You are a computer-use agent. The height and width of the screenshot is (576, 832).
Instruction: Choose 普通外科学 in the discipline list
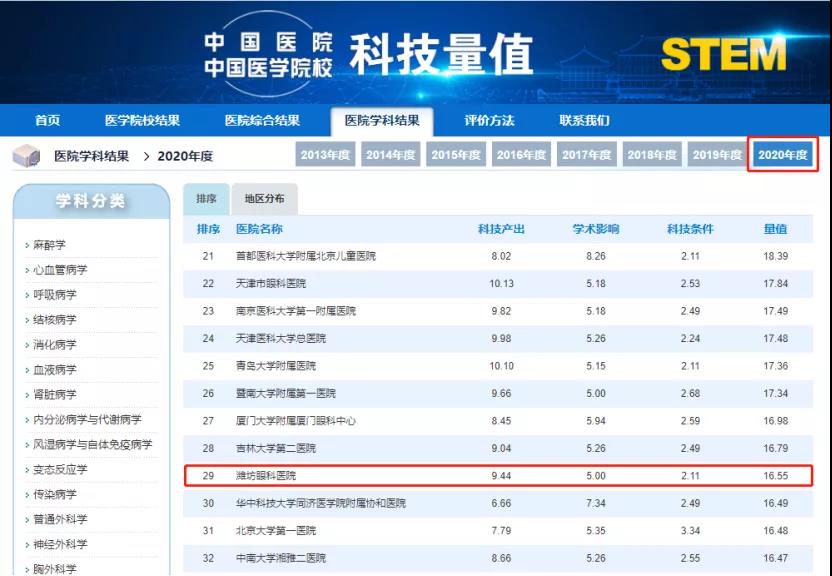(60, 519)
